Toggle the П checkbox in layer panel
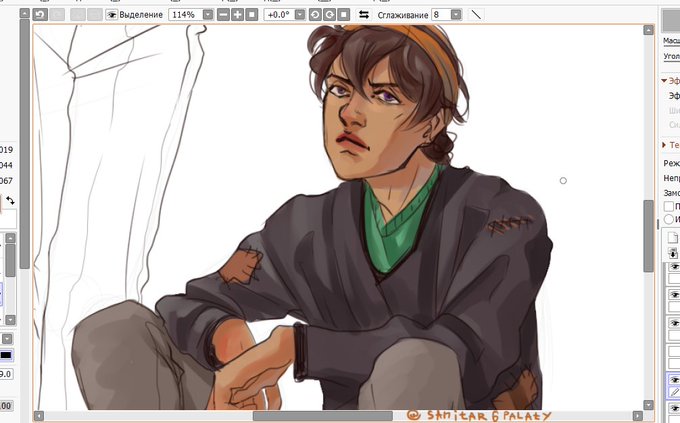This screenshot has height=423, width=680. point(669,207)
